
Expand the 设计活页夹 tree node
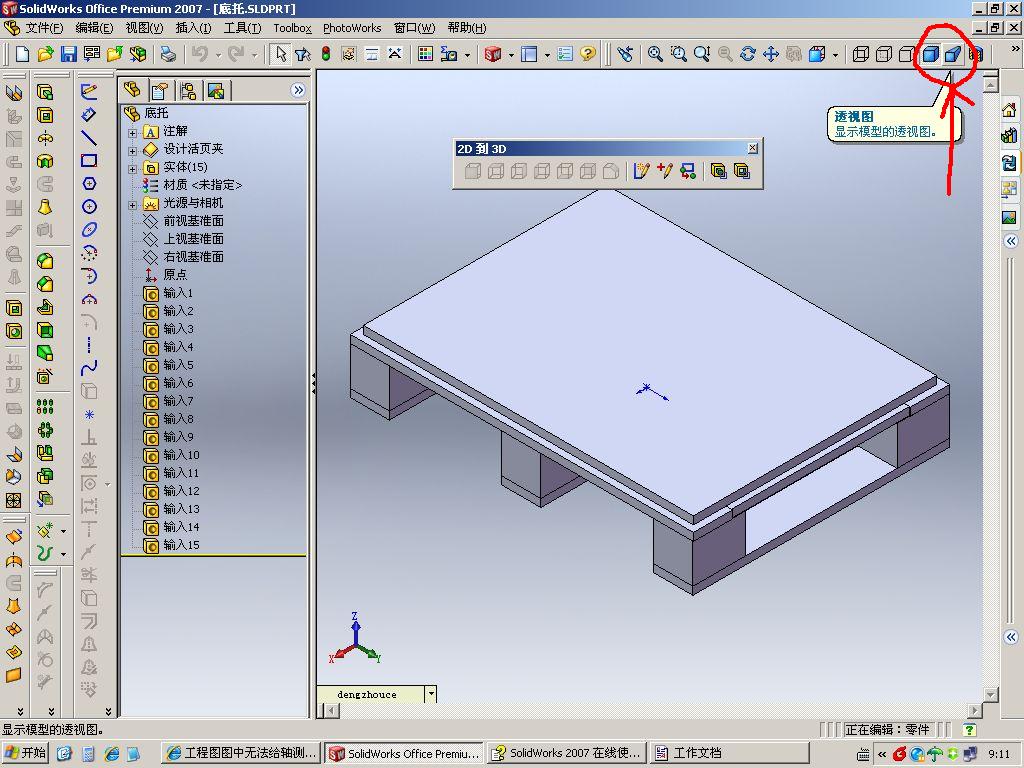(133, 150)
